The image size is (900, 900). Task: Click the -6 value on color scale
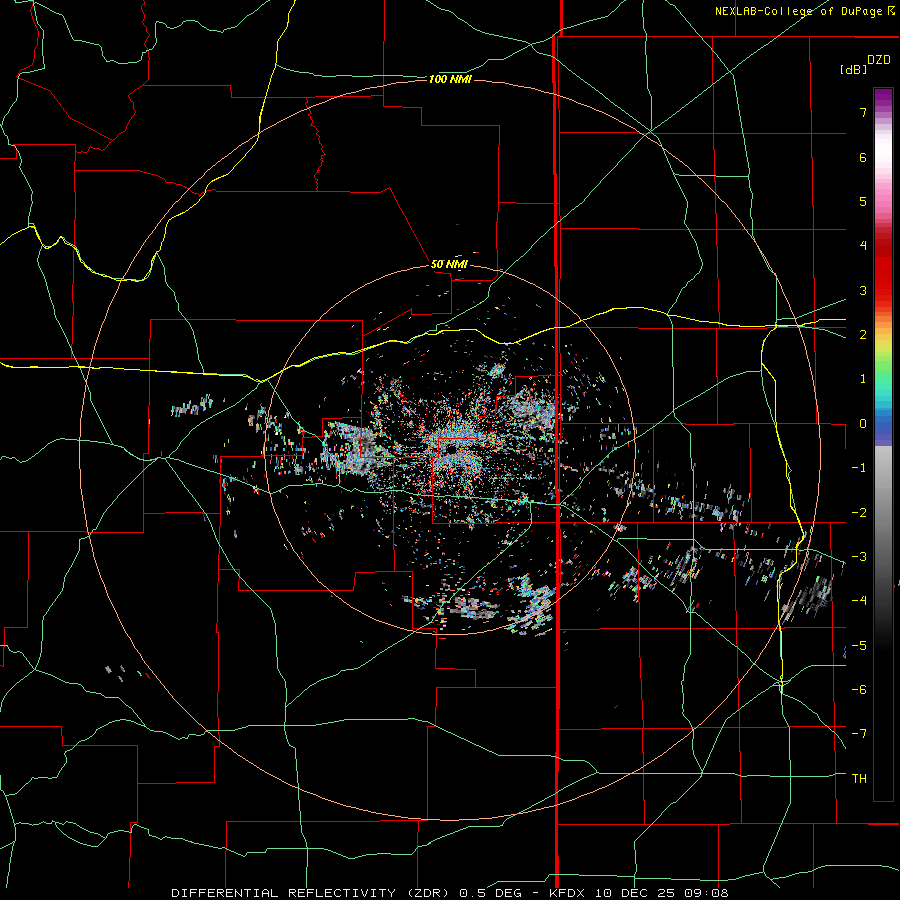pos(859,689)
